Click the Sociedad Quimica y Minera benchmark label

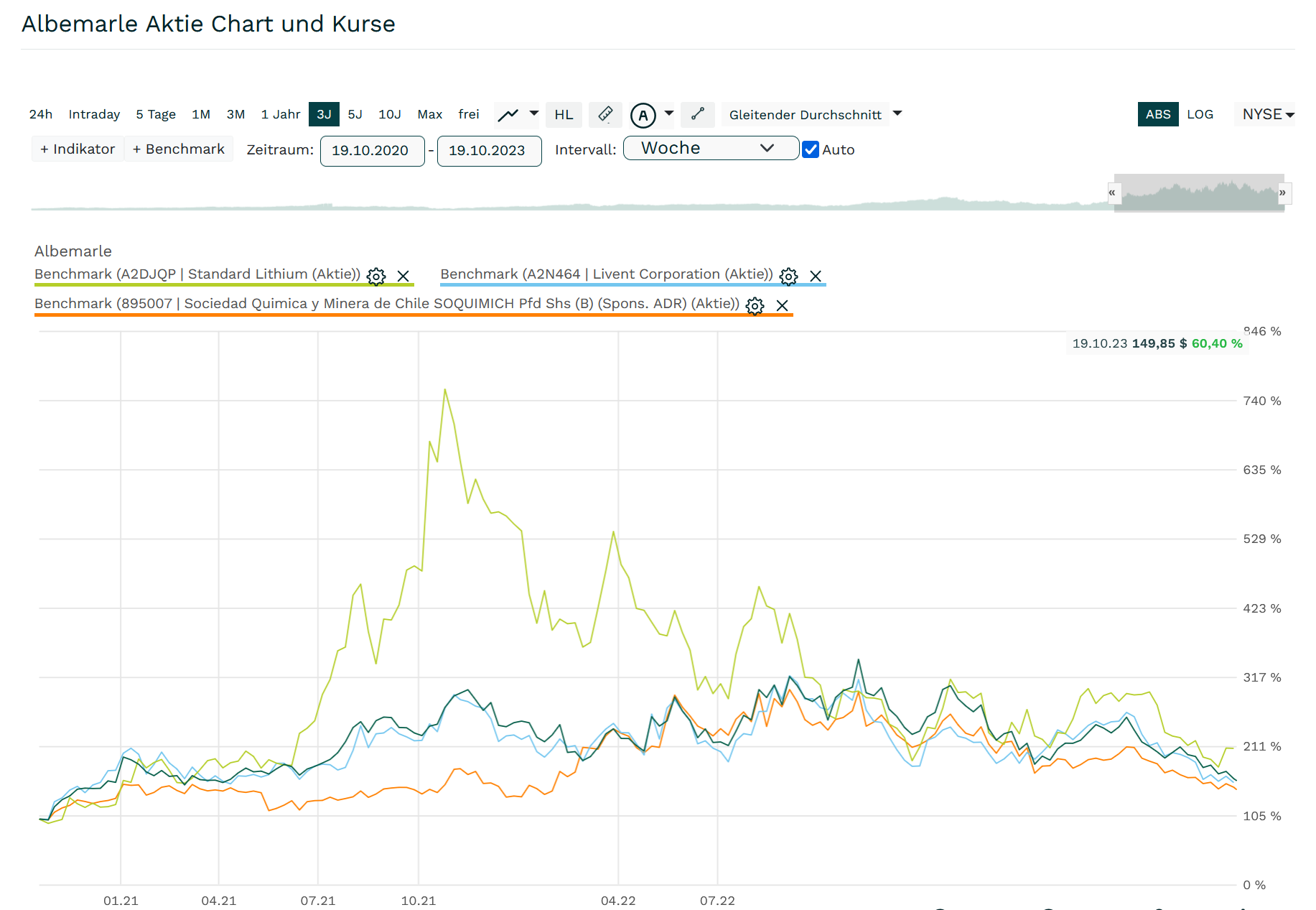coord(387,304)
